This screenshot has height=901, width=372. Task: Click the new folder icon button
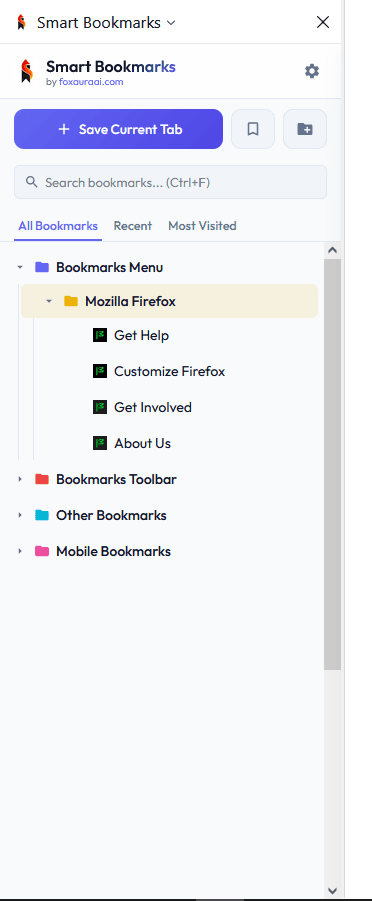pos(305,129)
